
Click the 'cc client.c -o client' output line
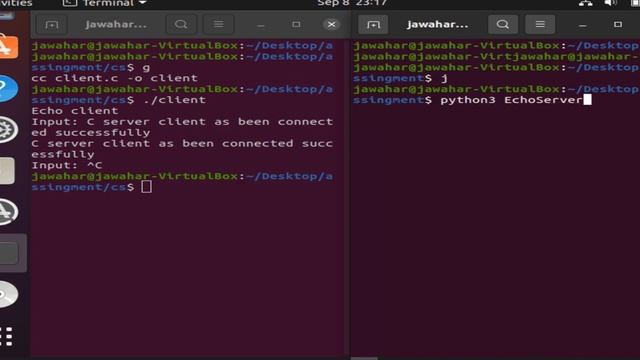(x=115, y=78)
